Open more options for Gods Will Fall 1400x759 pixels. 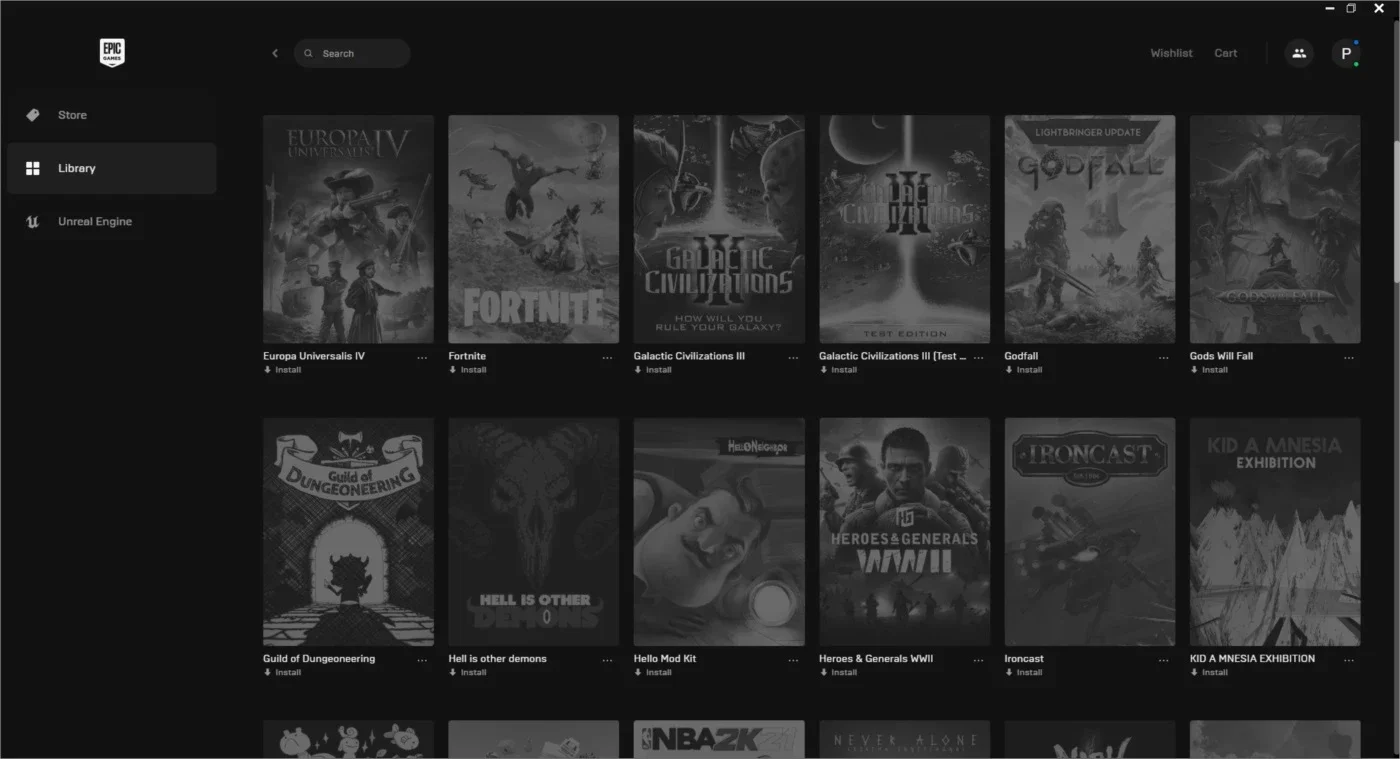(x=1349, y=357)
